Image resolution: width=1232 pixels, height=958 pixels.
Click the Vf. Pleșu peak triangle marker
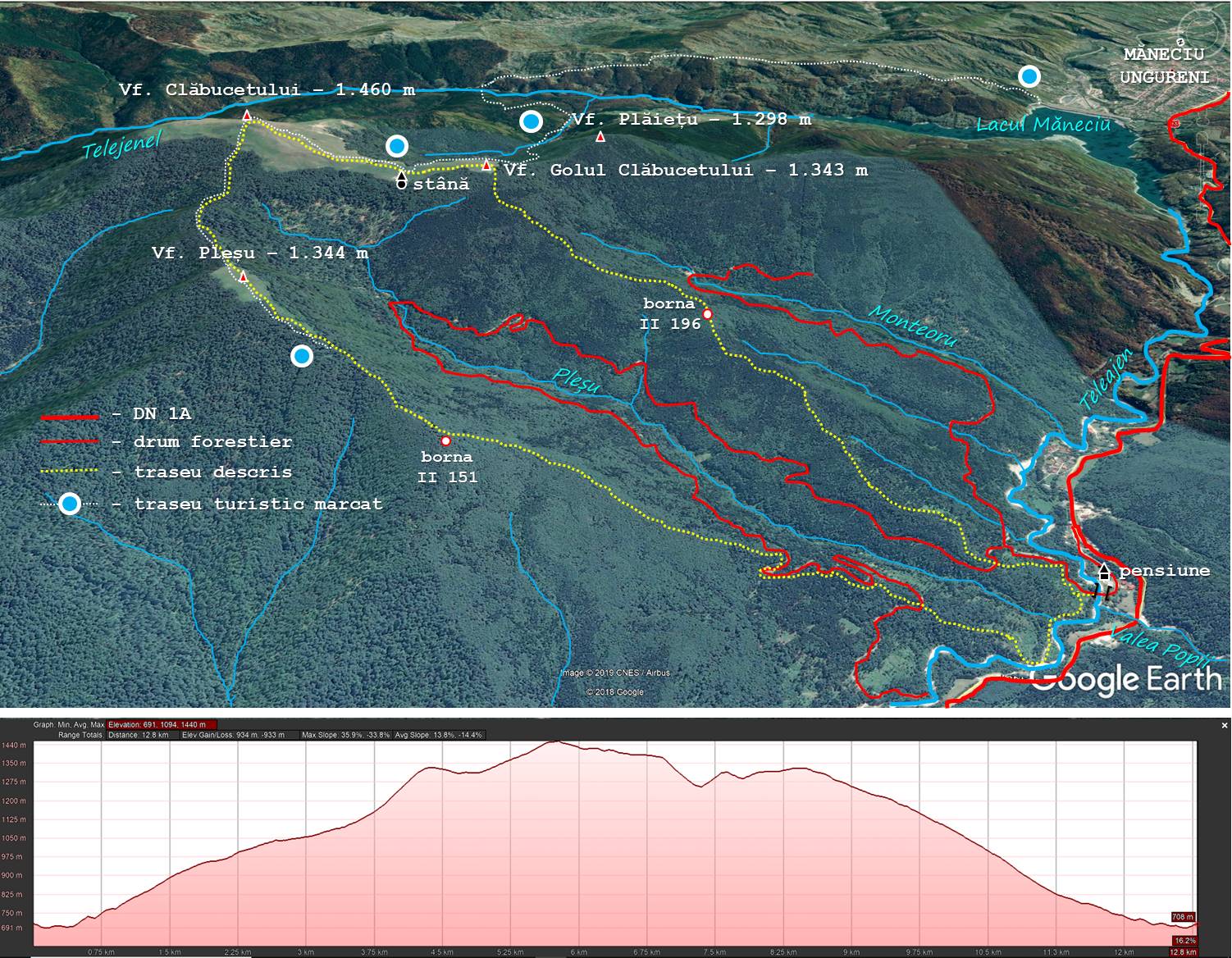click(x=244, y=277)
